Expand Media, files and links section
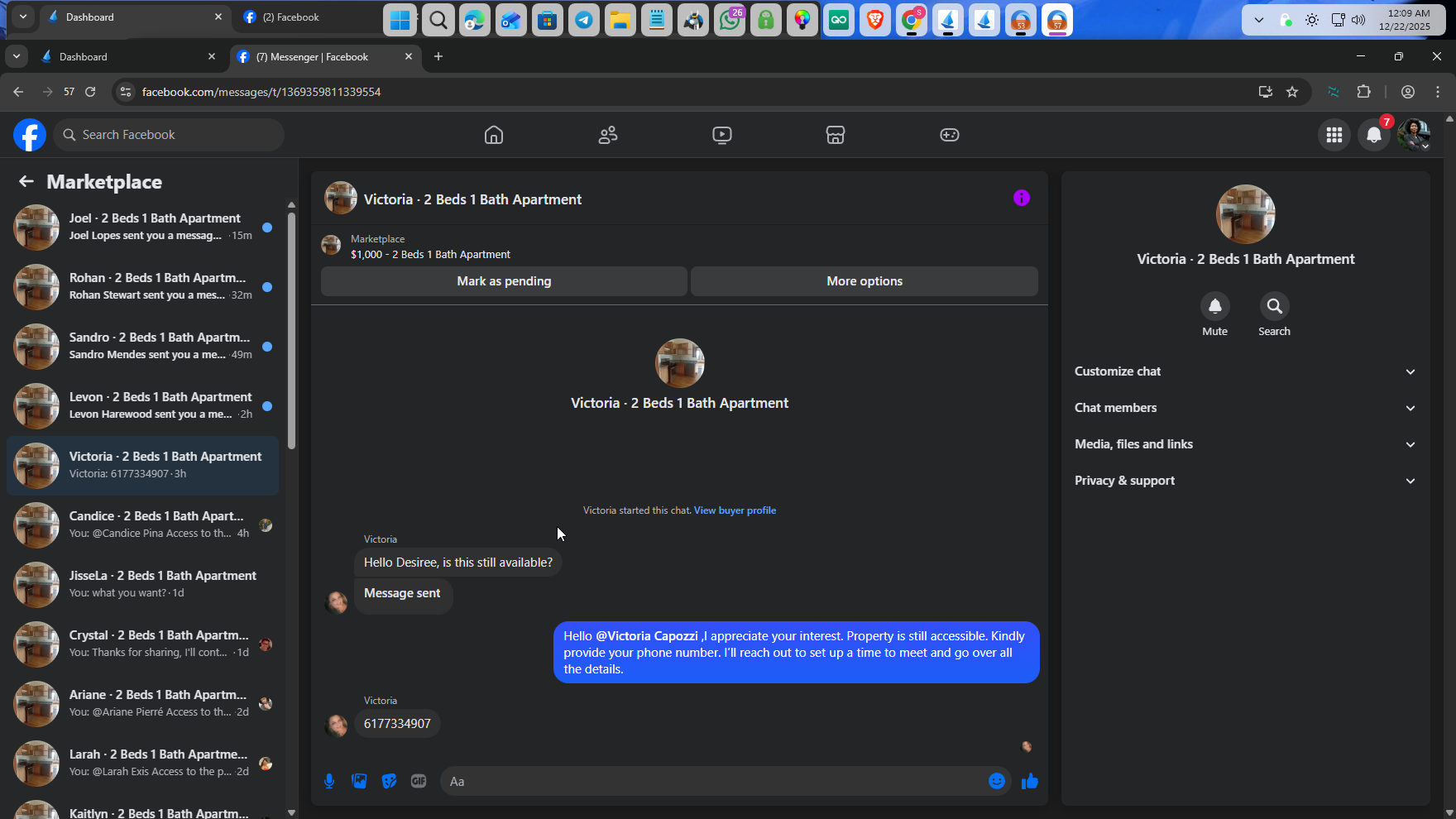Screen dimensions: 1456x819 pos(1246,444)
